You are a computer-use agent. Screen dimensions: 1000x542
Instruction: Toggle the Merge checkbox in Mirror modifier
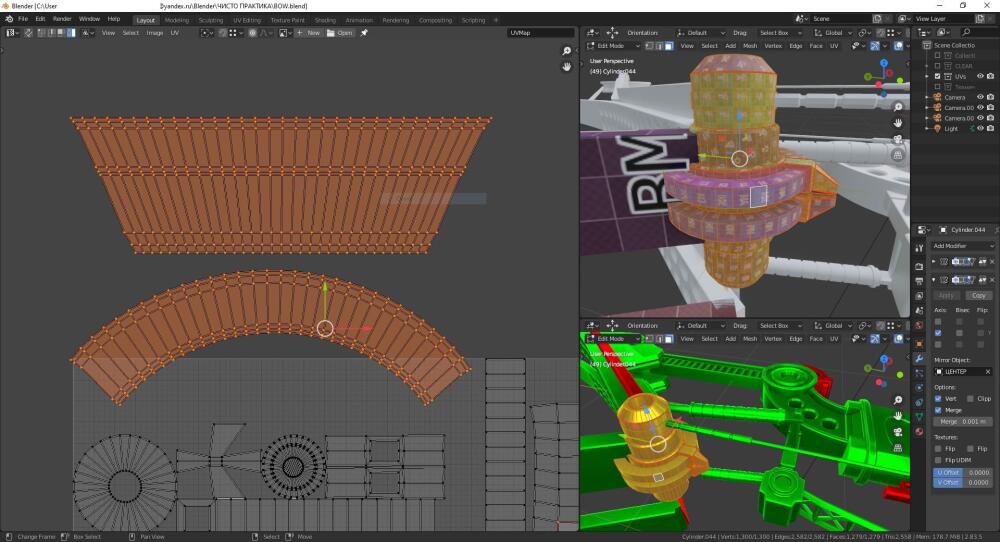click(938, 410)
